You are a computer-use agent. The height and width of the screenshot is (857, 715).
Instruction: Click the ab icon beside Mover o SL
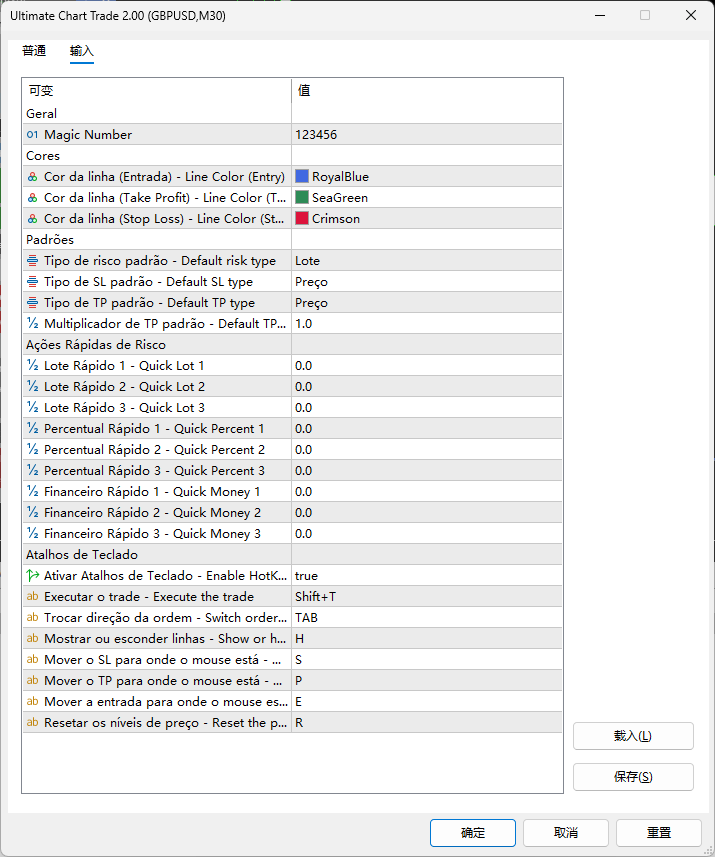(32, 660)
